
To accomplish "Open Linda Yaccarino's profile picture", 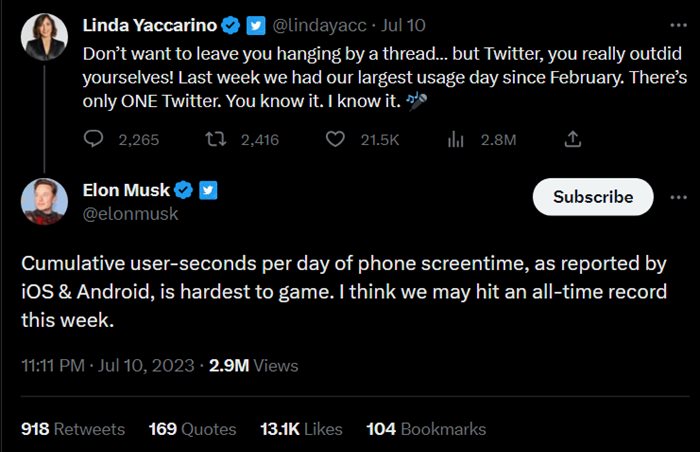I will pyautogui.click(x=45, y=35).
